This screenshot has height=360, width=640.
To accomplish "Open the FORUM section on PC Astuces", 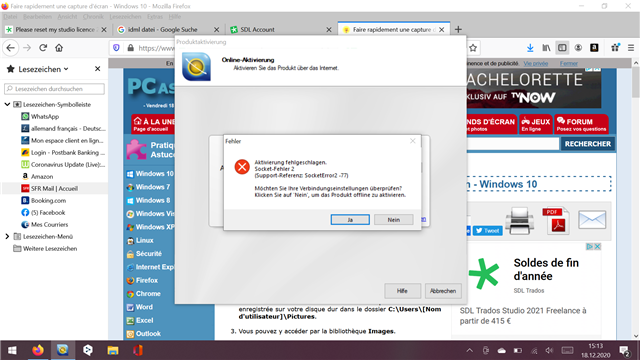I will (x=581, y=124).
